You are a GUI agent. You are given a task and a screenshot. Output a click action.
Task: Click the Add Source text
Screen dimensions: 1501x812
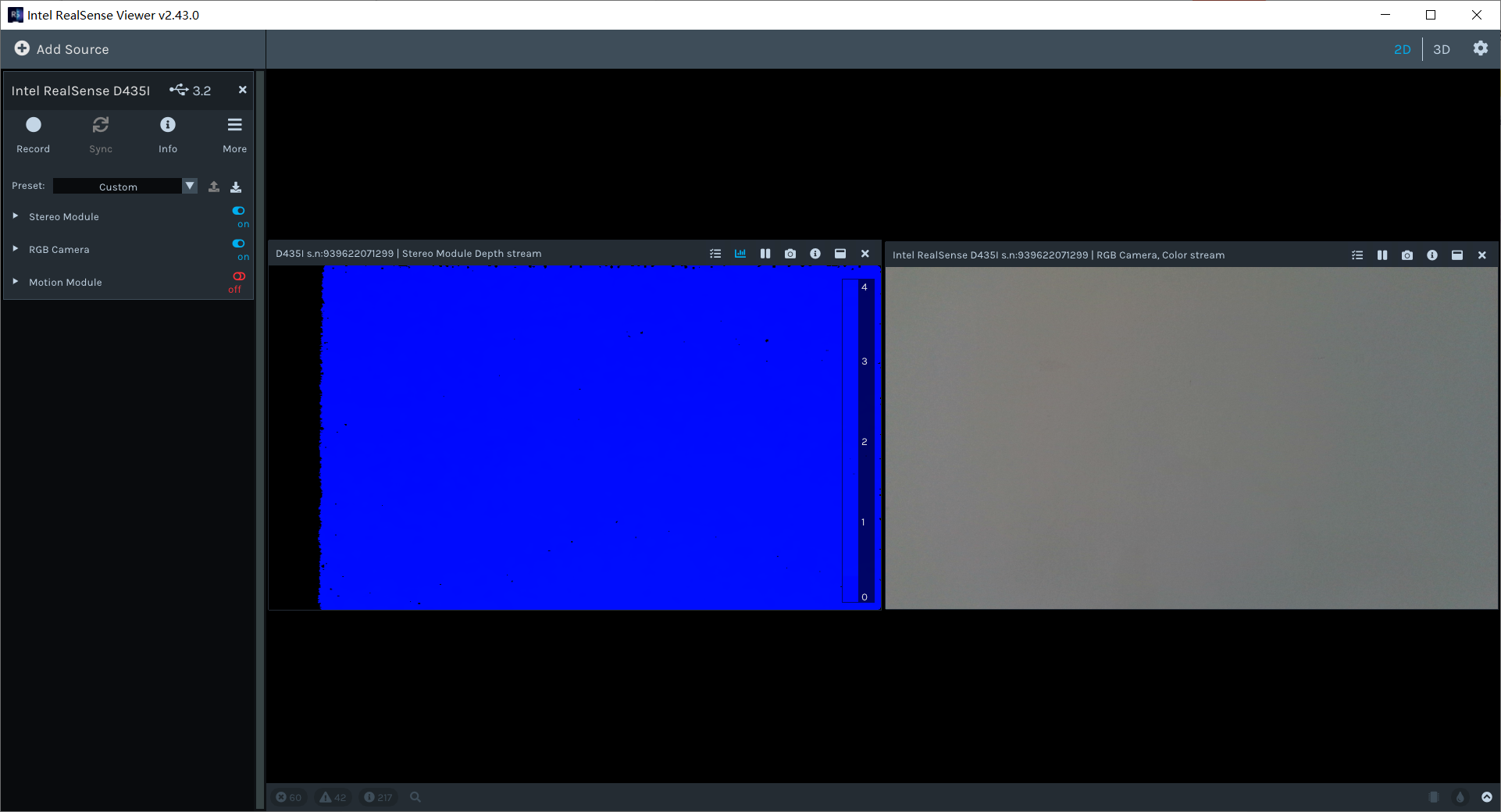click(73, 49)
